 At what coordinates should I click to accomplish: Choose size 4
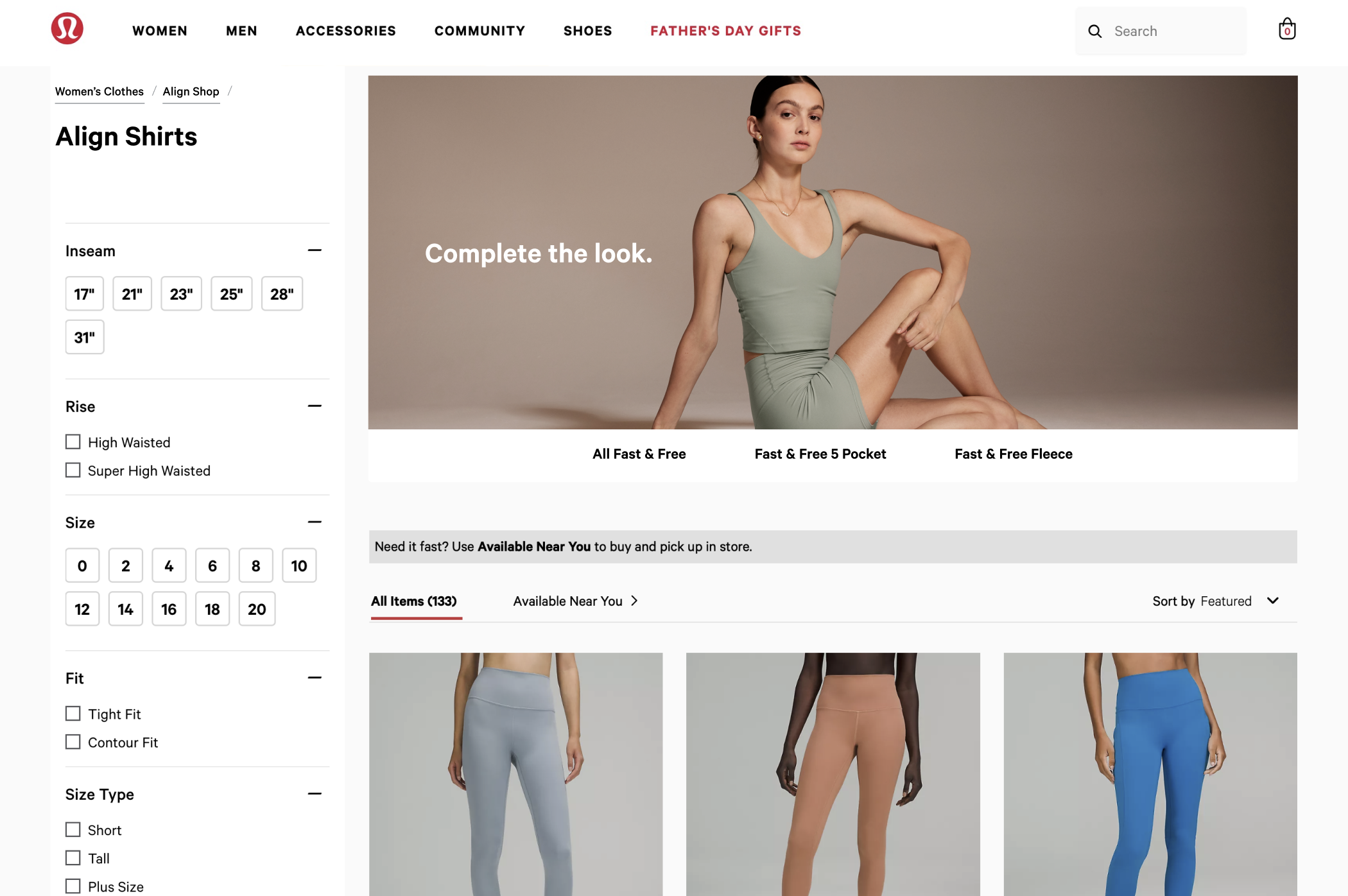click(169, 565)
